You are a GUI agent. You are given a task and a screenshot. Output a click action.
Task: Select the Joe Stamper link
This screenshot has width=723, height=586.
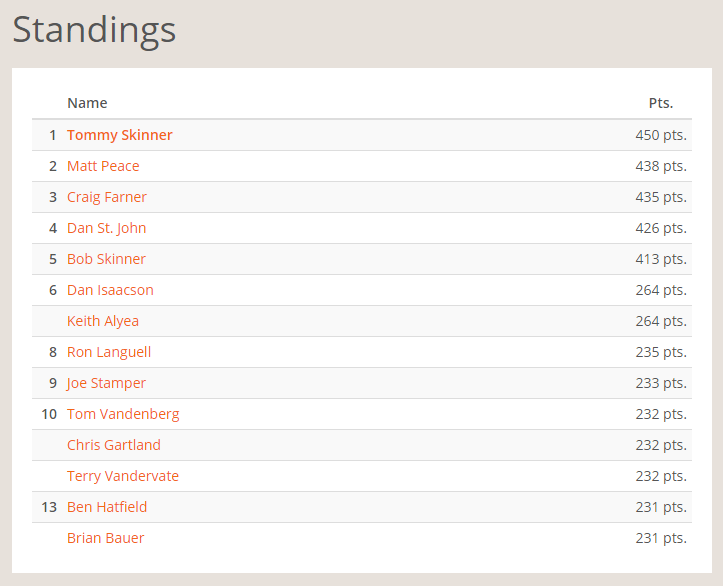[106, 383]
